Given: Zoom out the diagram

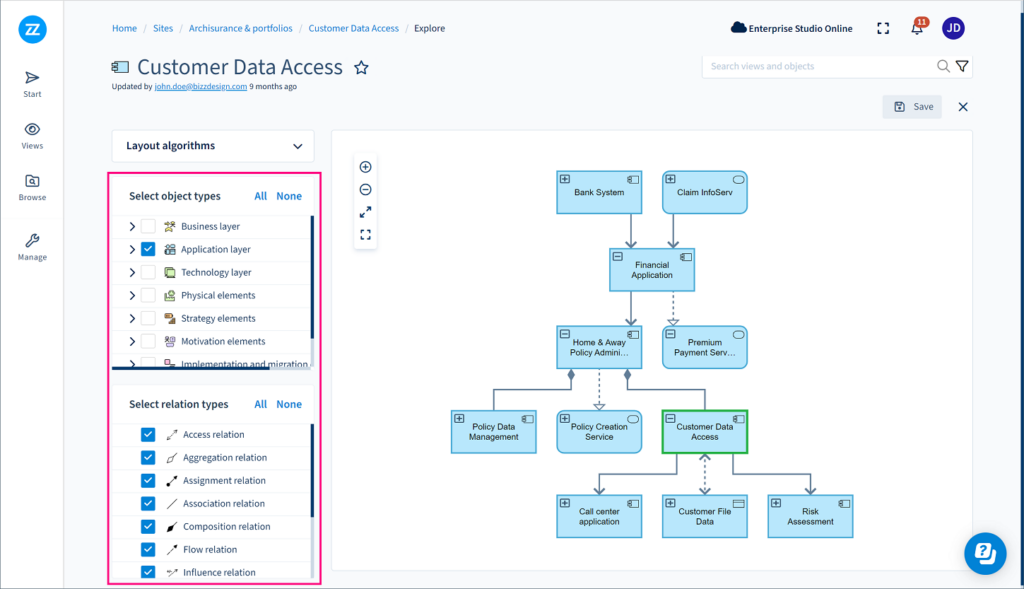Looking at the screenshot, I should 366,189.
